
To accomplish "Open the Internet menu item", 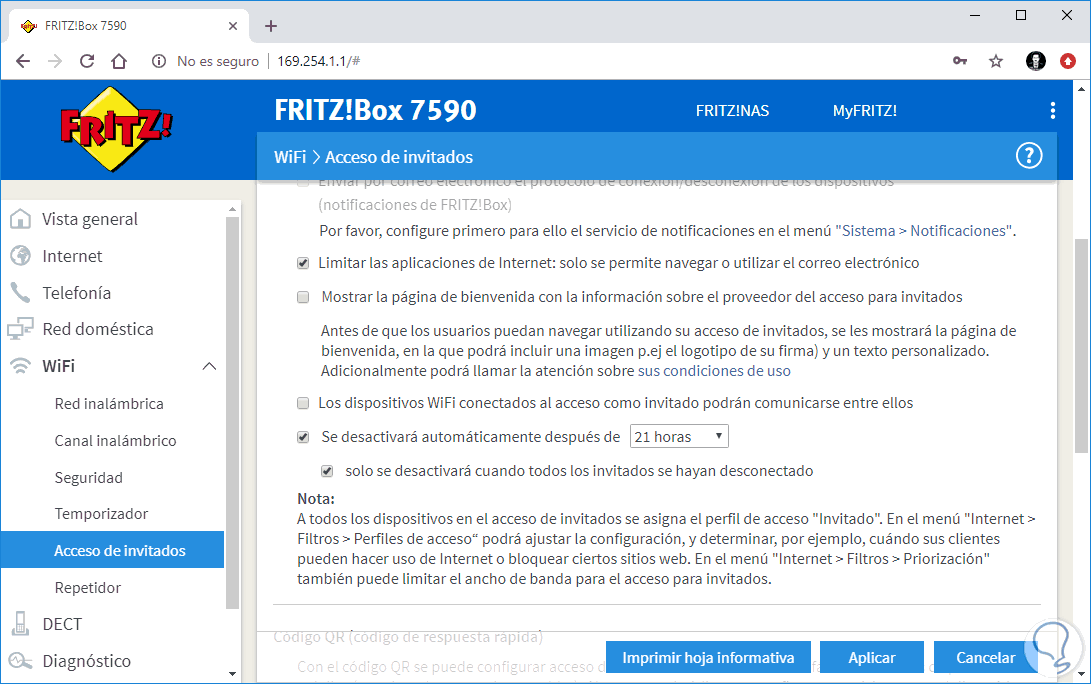I will coord(72,256).
